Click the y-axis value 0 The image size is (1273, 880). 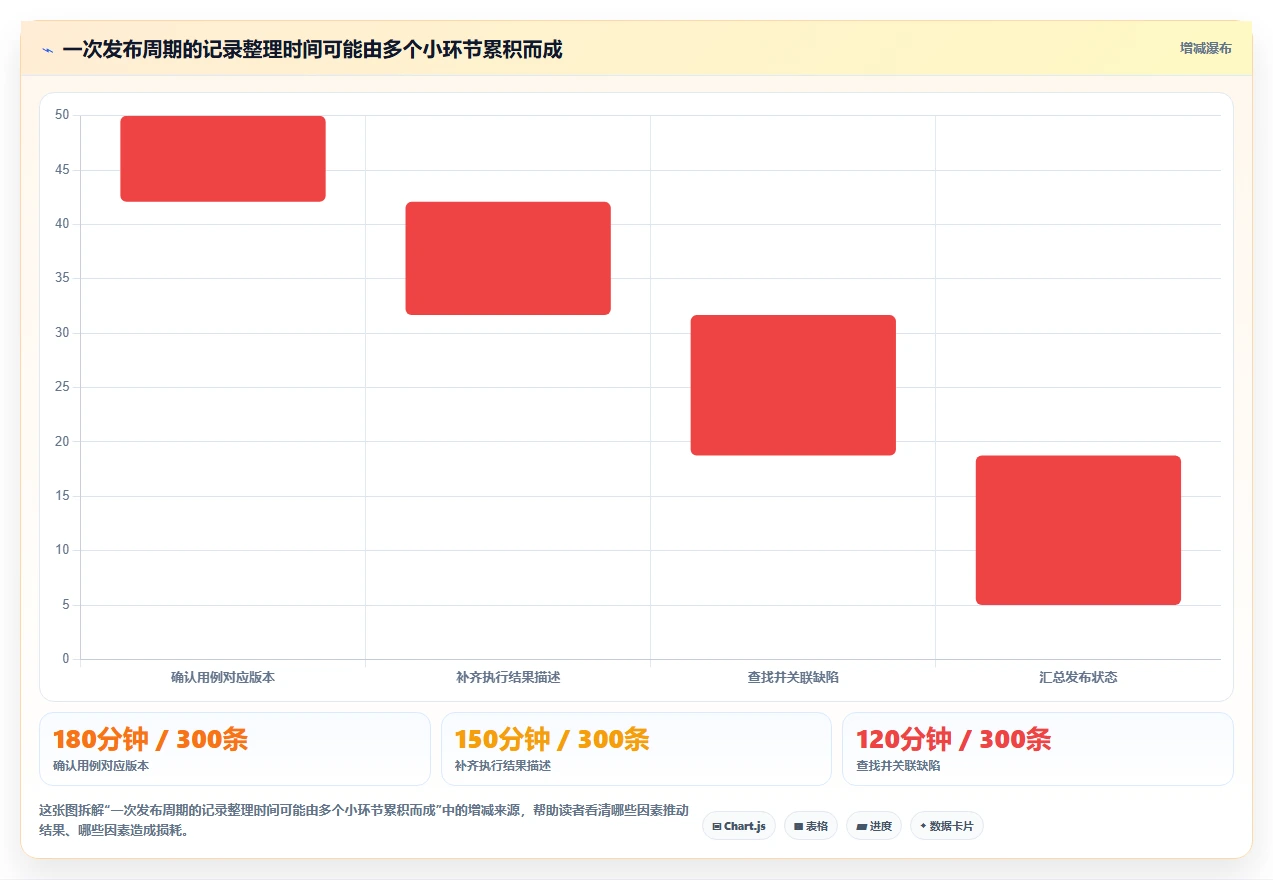coord(66,659)
